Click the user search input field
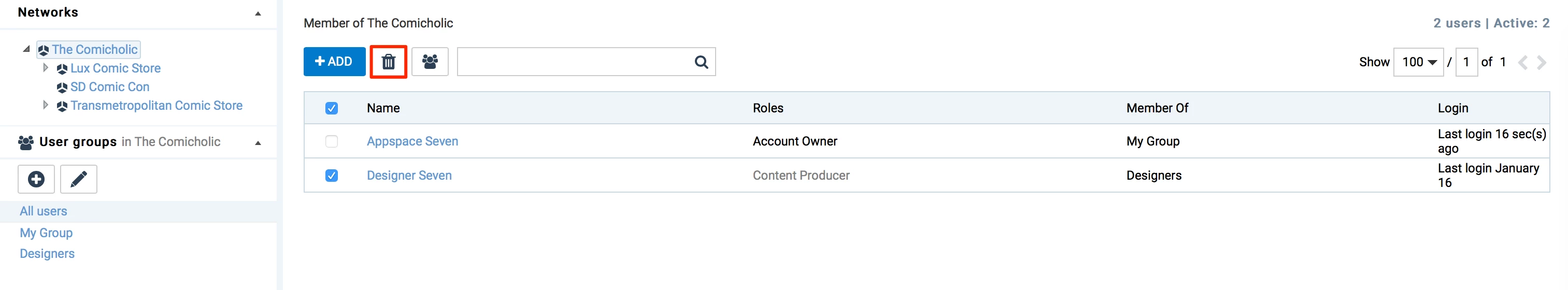The image size is (1568, 290). tap(572, 62)
